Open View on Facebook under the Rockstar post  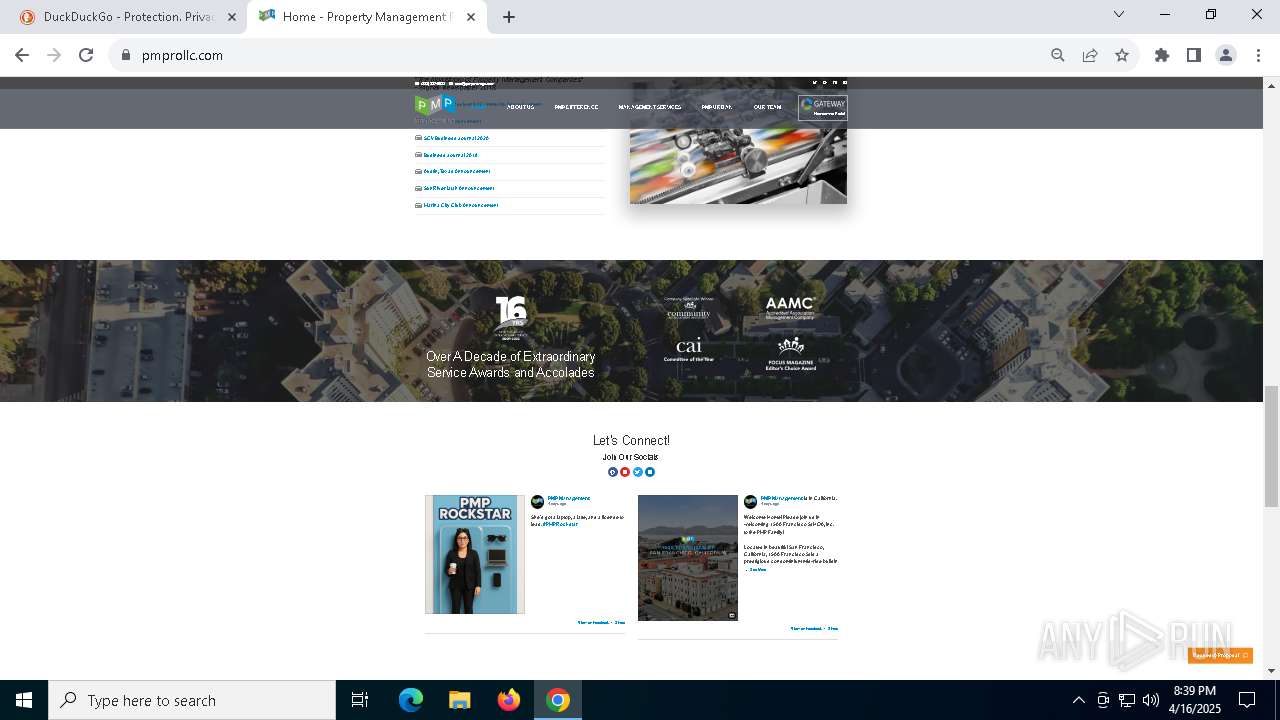click(593, 622)
